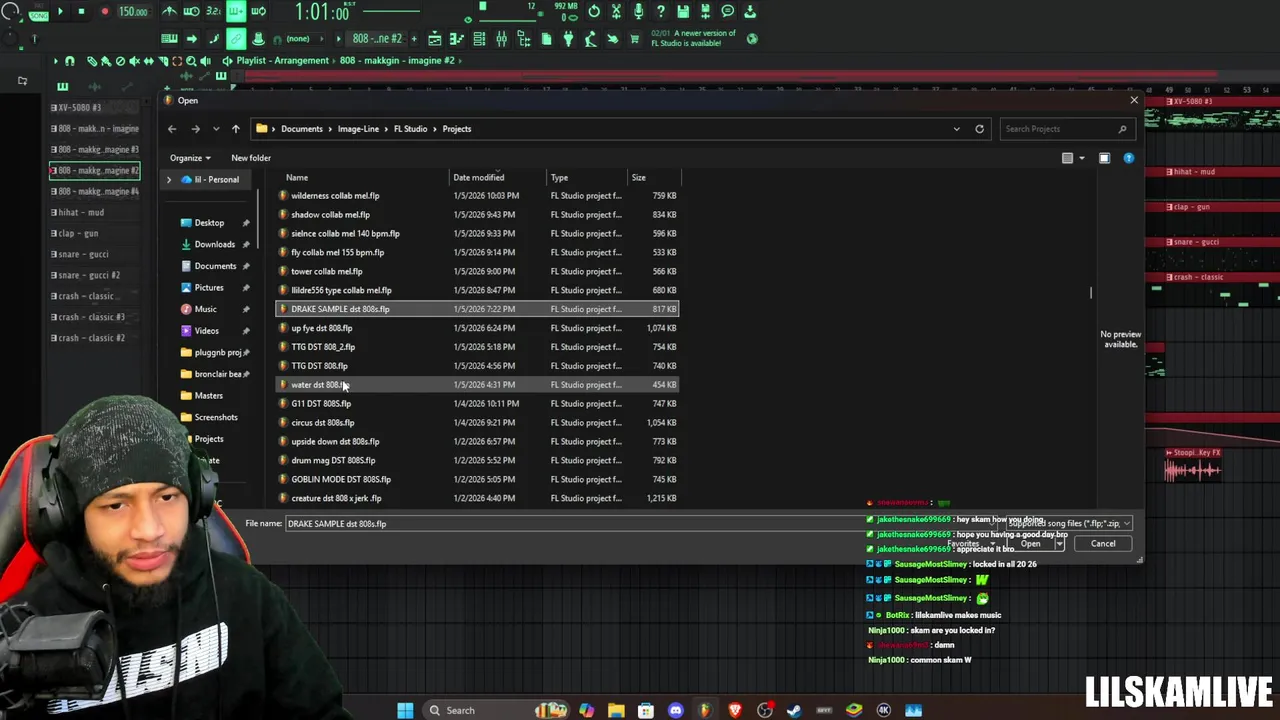Select circus dst 808s.flp file
1280x720 pixels.
click(478, 423)
